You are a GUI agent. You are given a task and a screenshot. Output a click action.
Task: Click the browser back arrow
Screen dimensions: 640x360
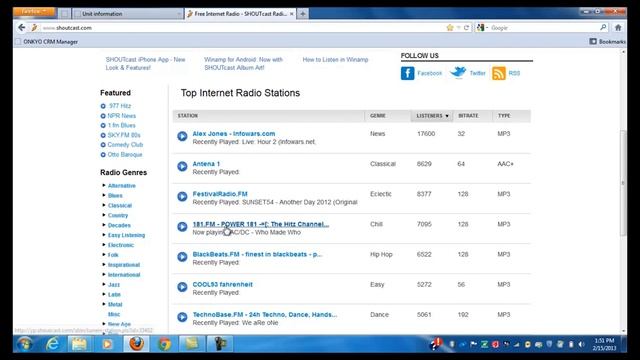(x=21, y=28)
